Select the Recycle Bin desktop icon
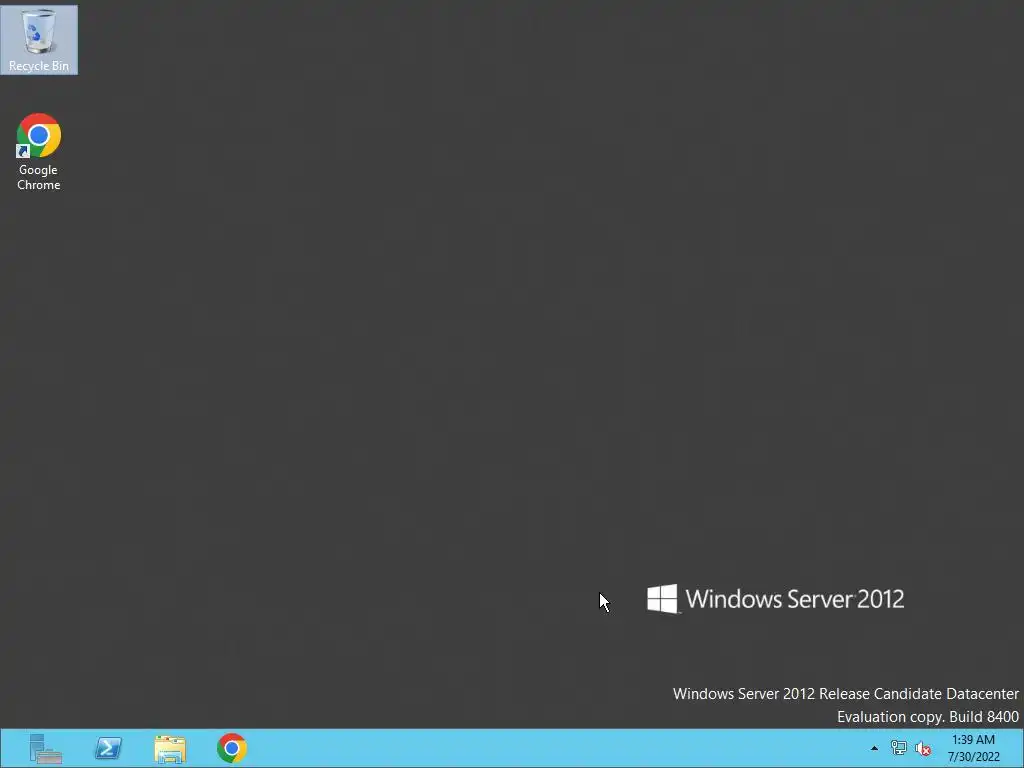This screenshot has width=1024, height=768. (39, 39)
